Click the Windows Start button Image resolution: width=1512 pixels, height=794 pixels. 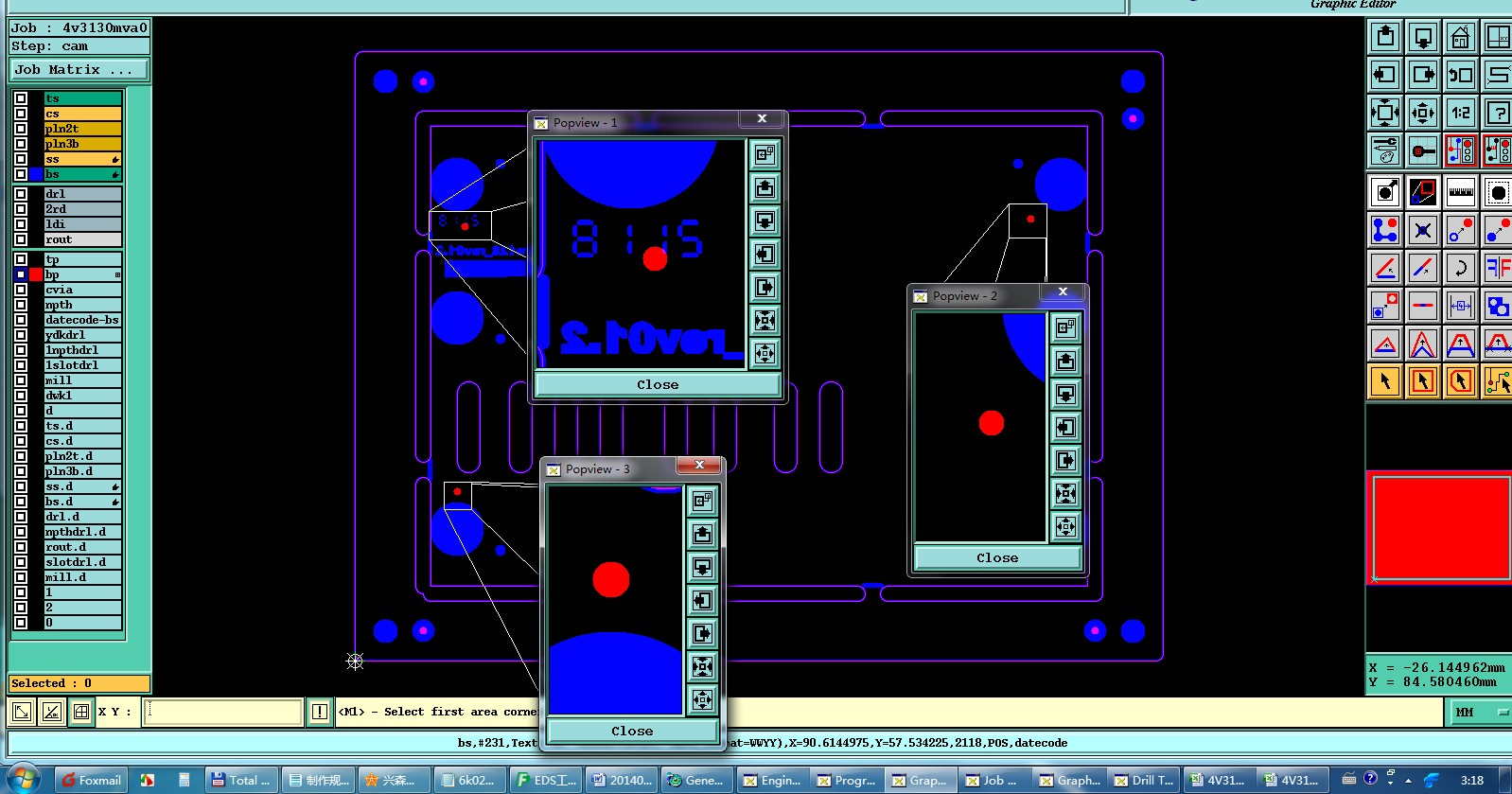click(x=24, y=779)
